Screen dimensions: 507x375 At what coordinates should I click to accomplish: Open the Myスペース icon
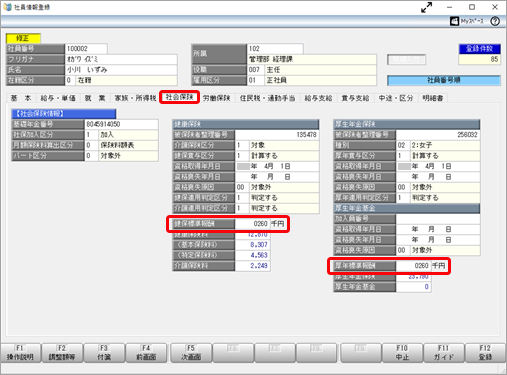pyautogui.click(x=454, y=21)
